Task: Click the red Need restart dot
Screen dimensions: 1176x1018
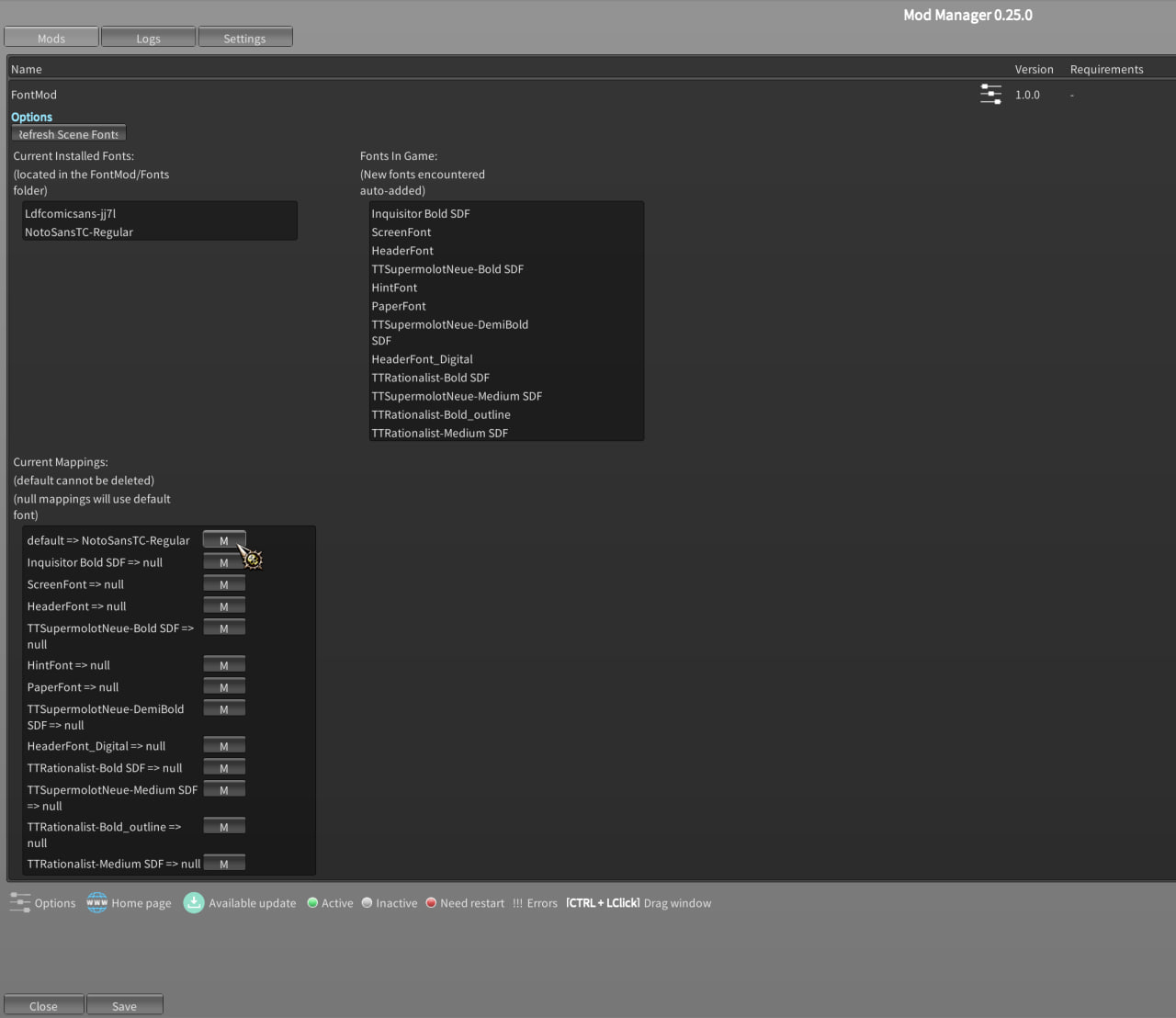Action: [431, 903]
